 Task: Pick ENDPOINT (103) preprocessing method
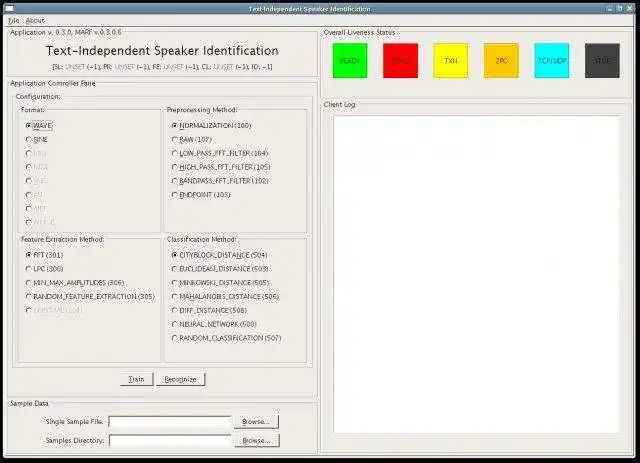(201, 195)
